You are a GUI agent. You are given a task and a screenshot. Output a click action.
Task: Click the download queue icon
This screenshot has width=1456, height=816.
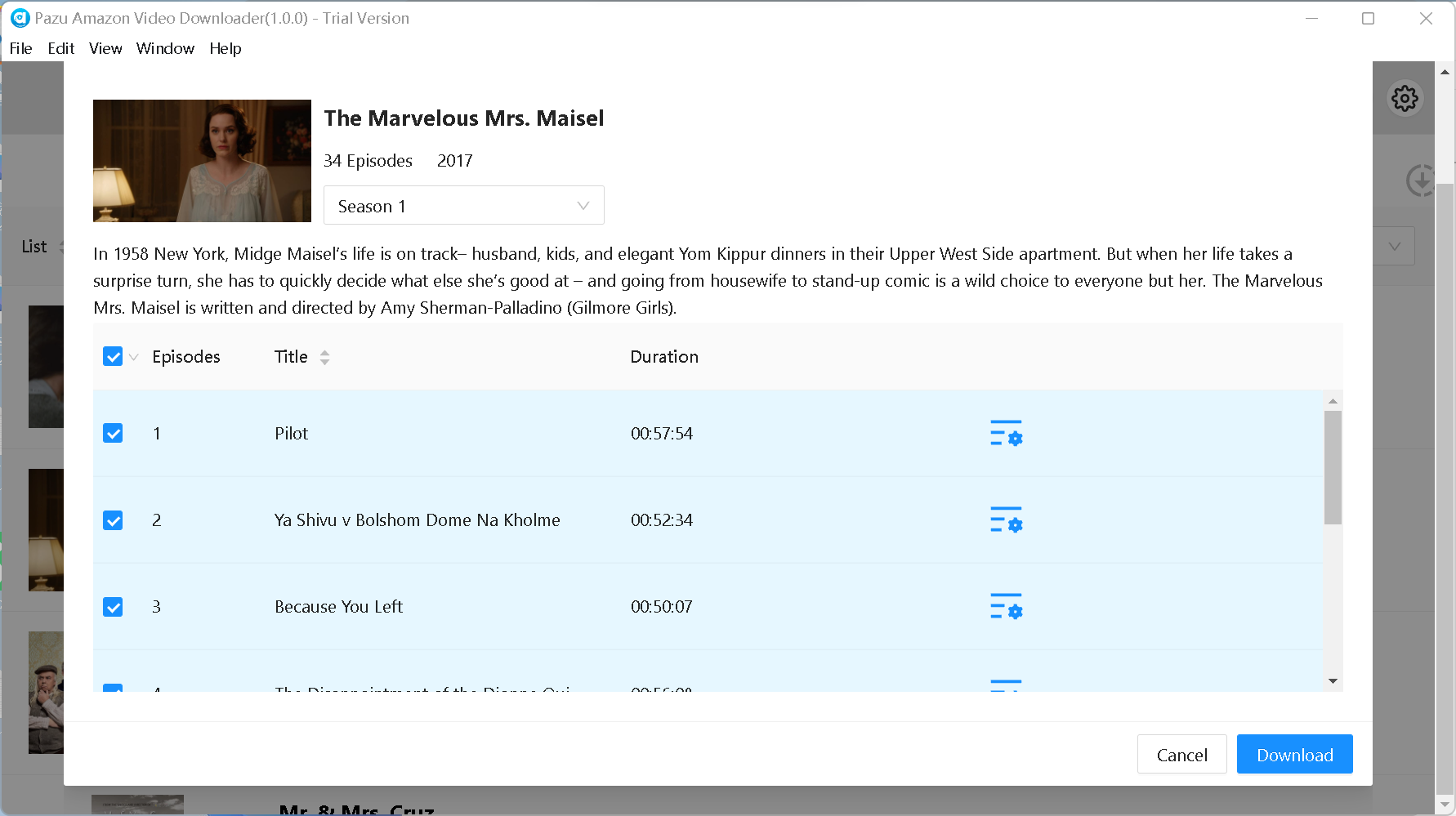(1421, 180)
